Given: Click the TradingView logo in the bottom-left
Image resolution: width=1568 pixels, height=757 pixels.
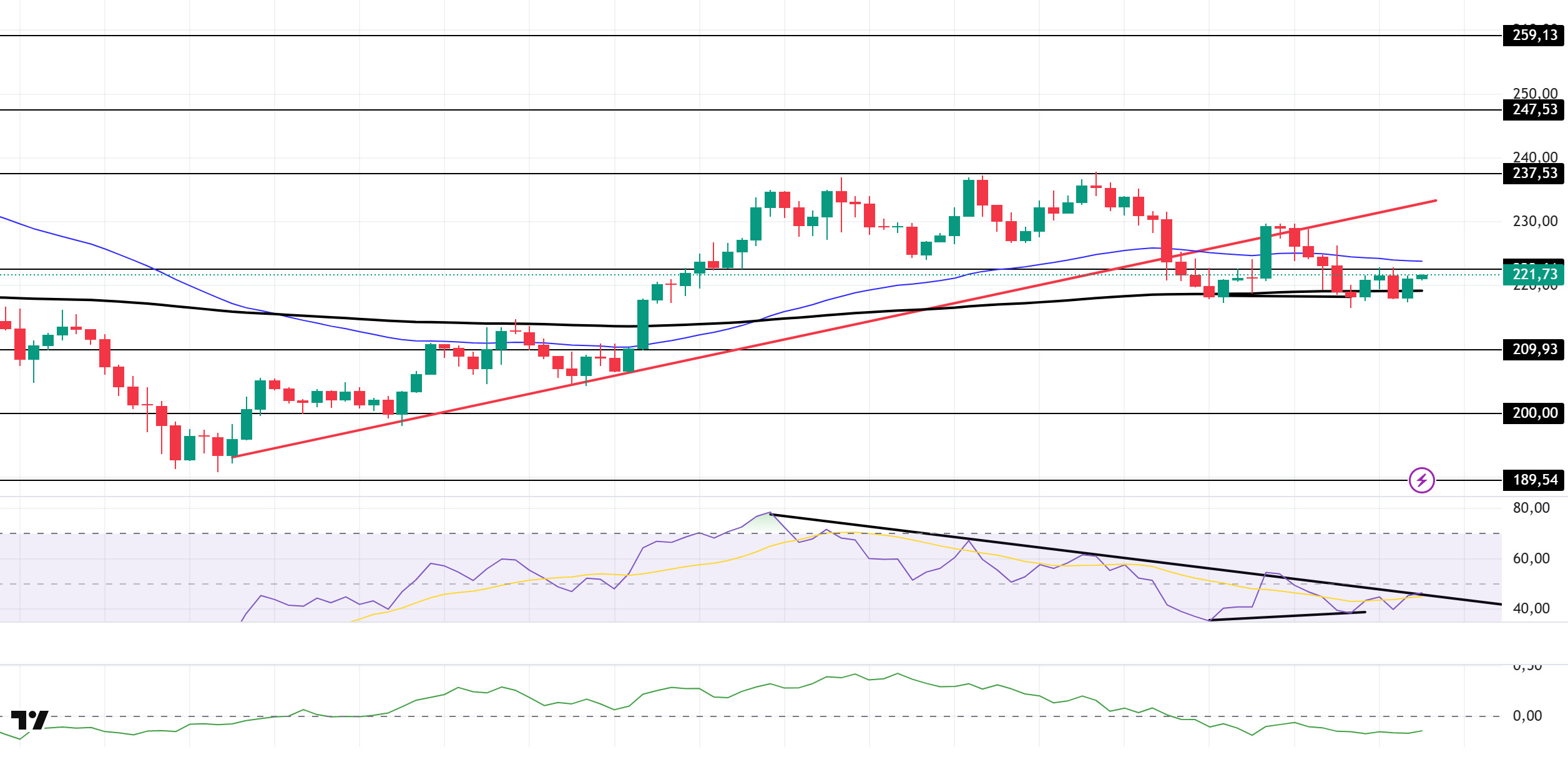Looking at the screenshot, I should point(29,720).
